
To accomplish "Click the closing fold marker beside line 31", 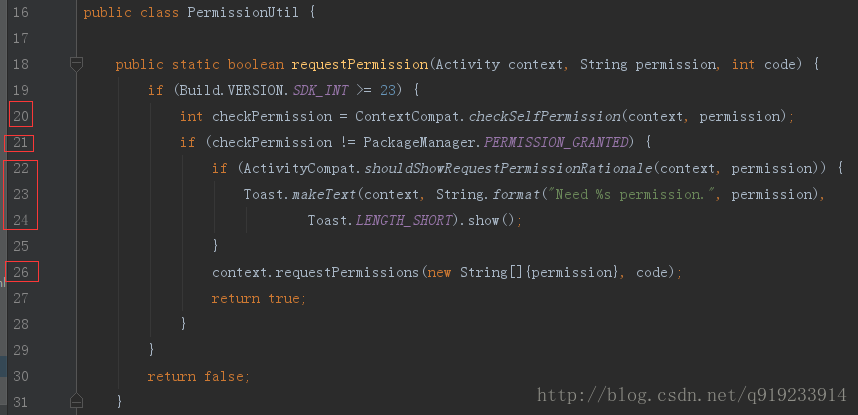I will (77, 401).
